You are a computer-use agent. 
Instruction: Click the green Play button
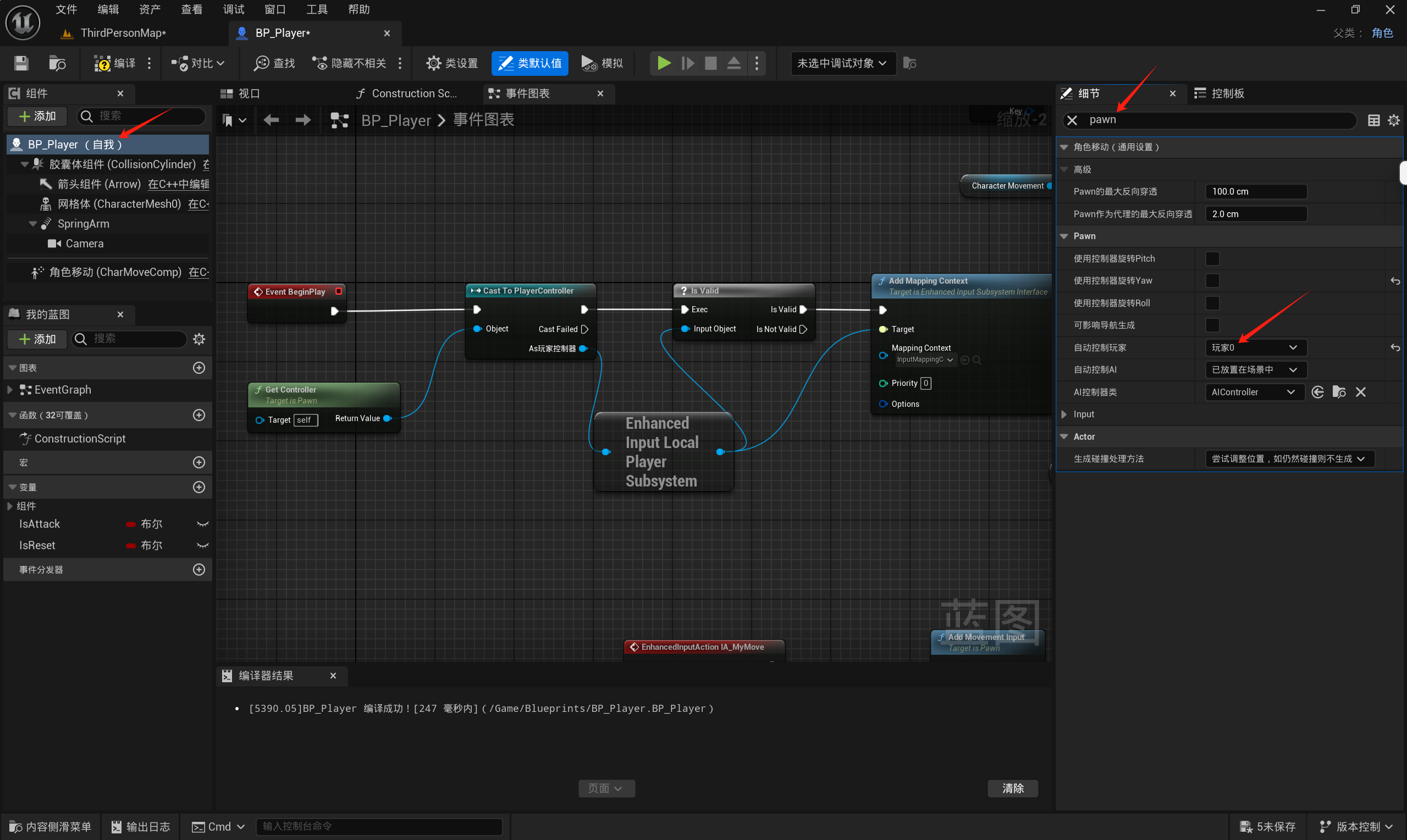664,63
